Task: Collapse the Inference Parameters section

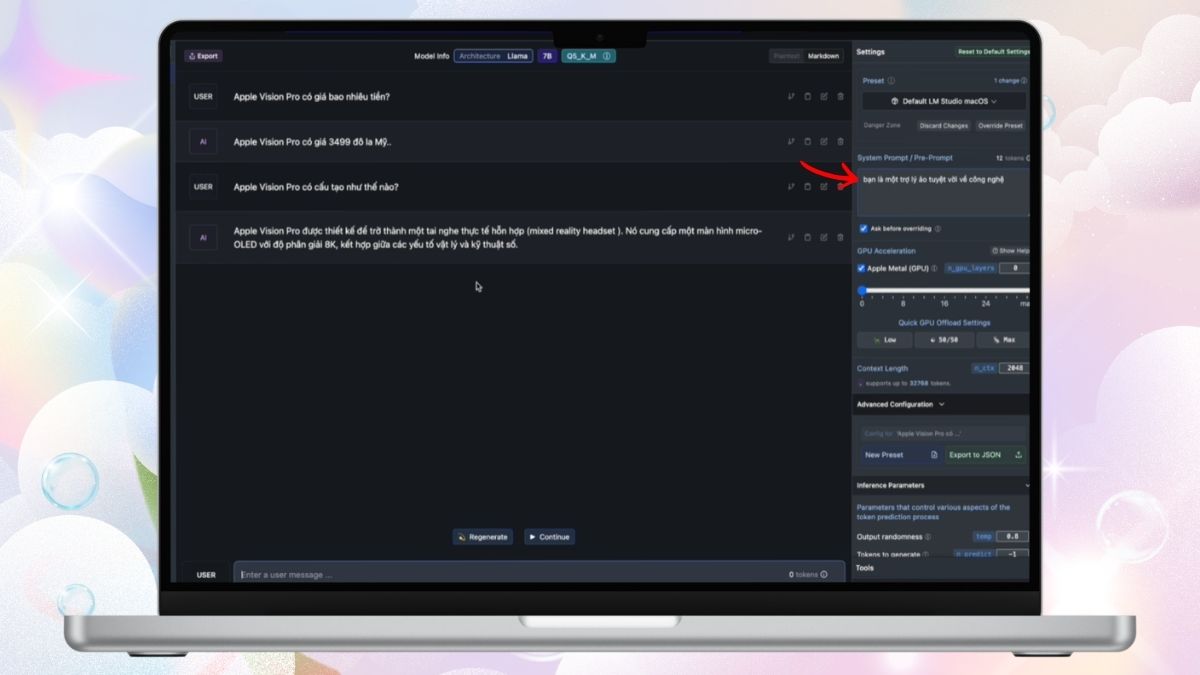Action: pyautogui.click(x=942, y=486)
